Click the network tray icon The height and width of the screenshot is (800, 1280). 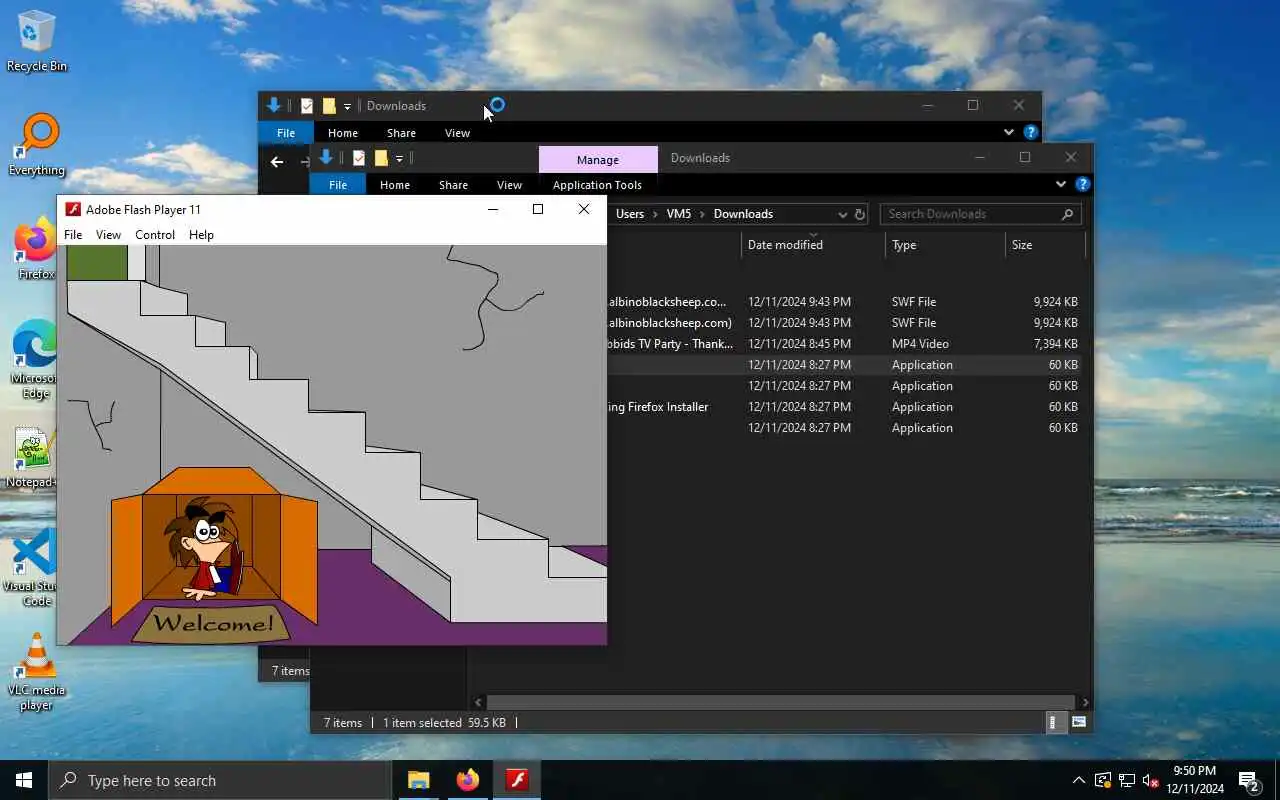pyautogui.click(x=1126, y=780)
